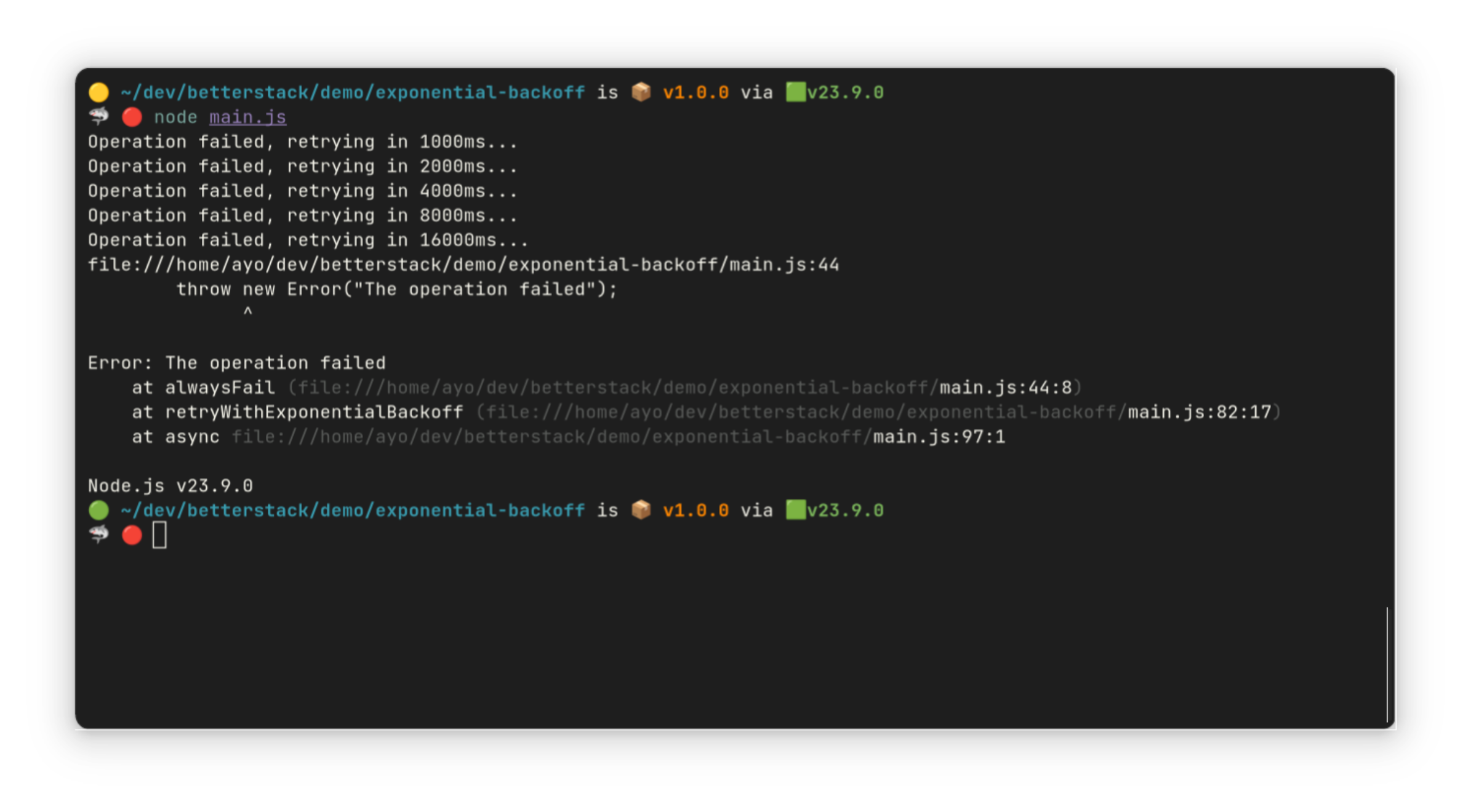Click the terminal's vertical scrollbar

[x=1390, y=664]
